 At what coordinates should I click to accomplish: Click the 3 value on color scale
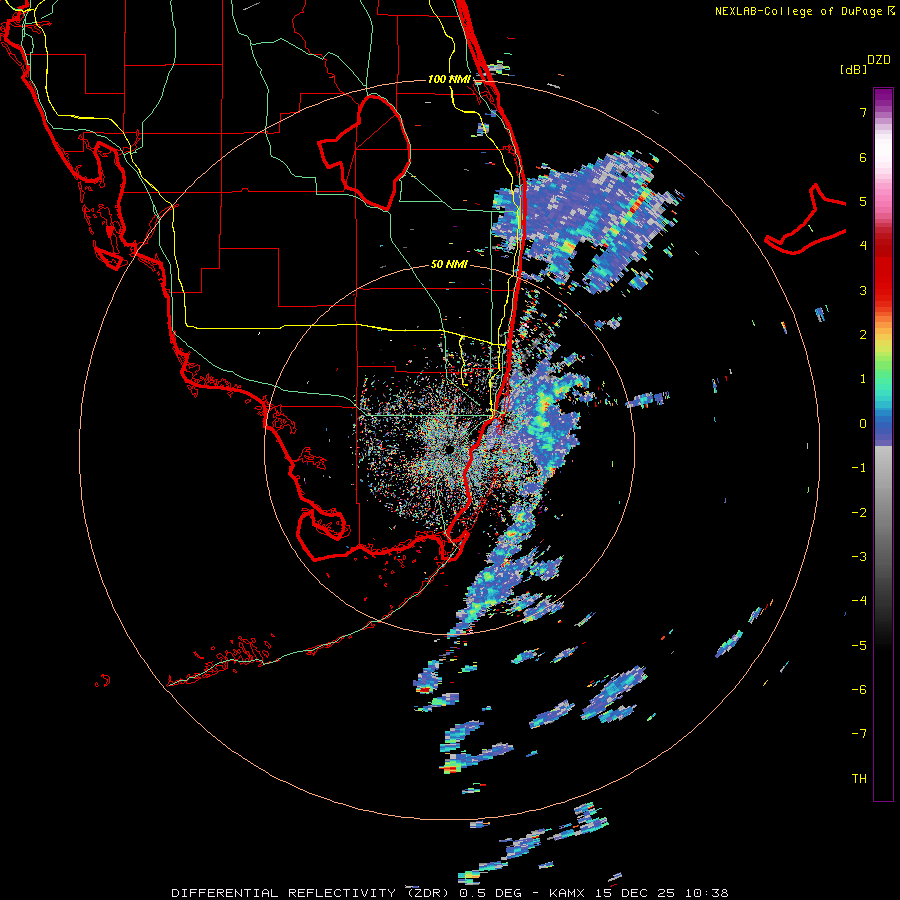coord(863,290)
